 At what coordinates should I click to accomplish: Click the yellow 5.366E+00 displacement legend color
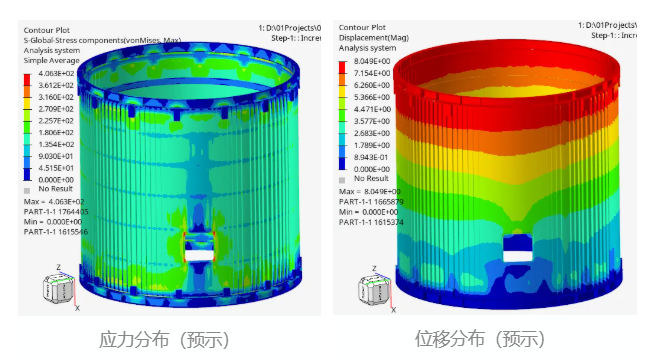(x=342, y=104)
